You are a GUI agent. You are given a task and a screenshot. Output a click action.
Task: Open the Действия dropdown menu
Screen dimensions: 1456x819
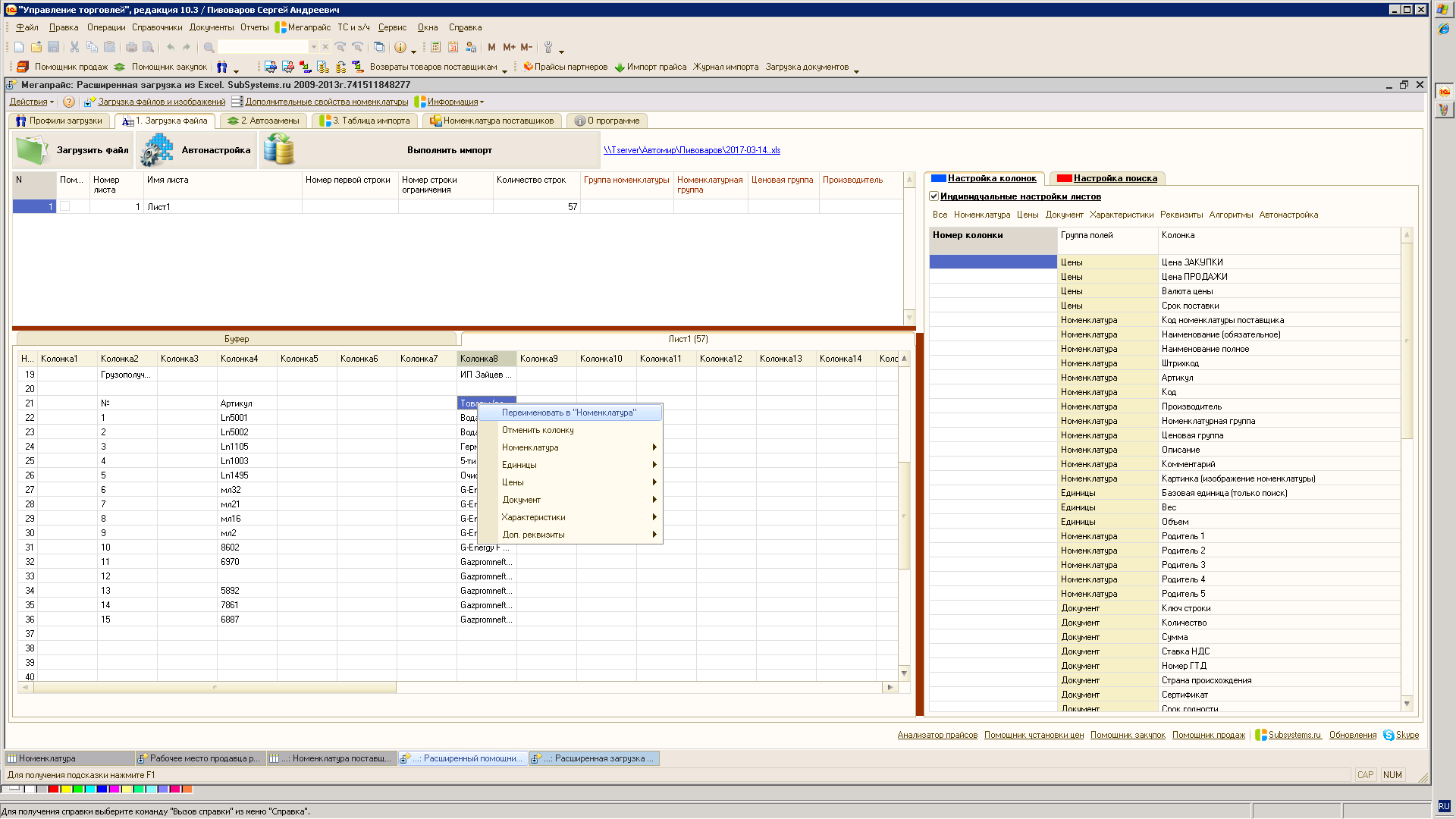coord(32,102)
